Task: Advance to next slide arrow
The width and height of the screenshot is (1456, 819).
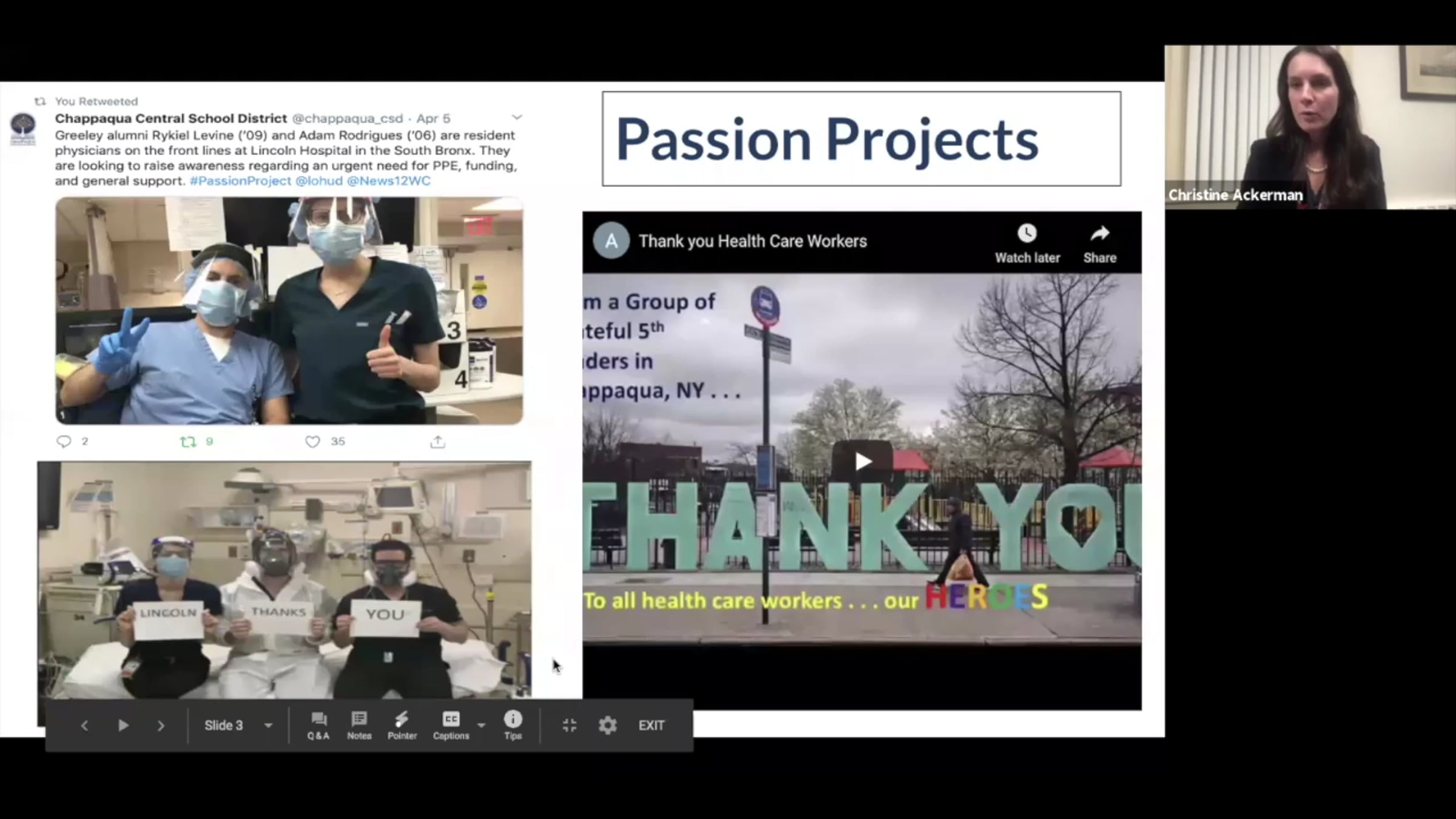Action: click(x=161, y=726)
